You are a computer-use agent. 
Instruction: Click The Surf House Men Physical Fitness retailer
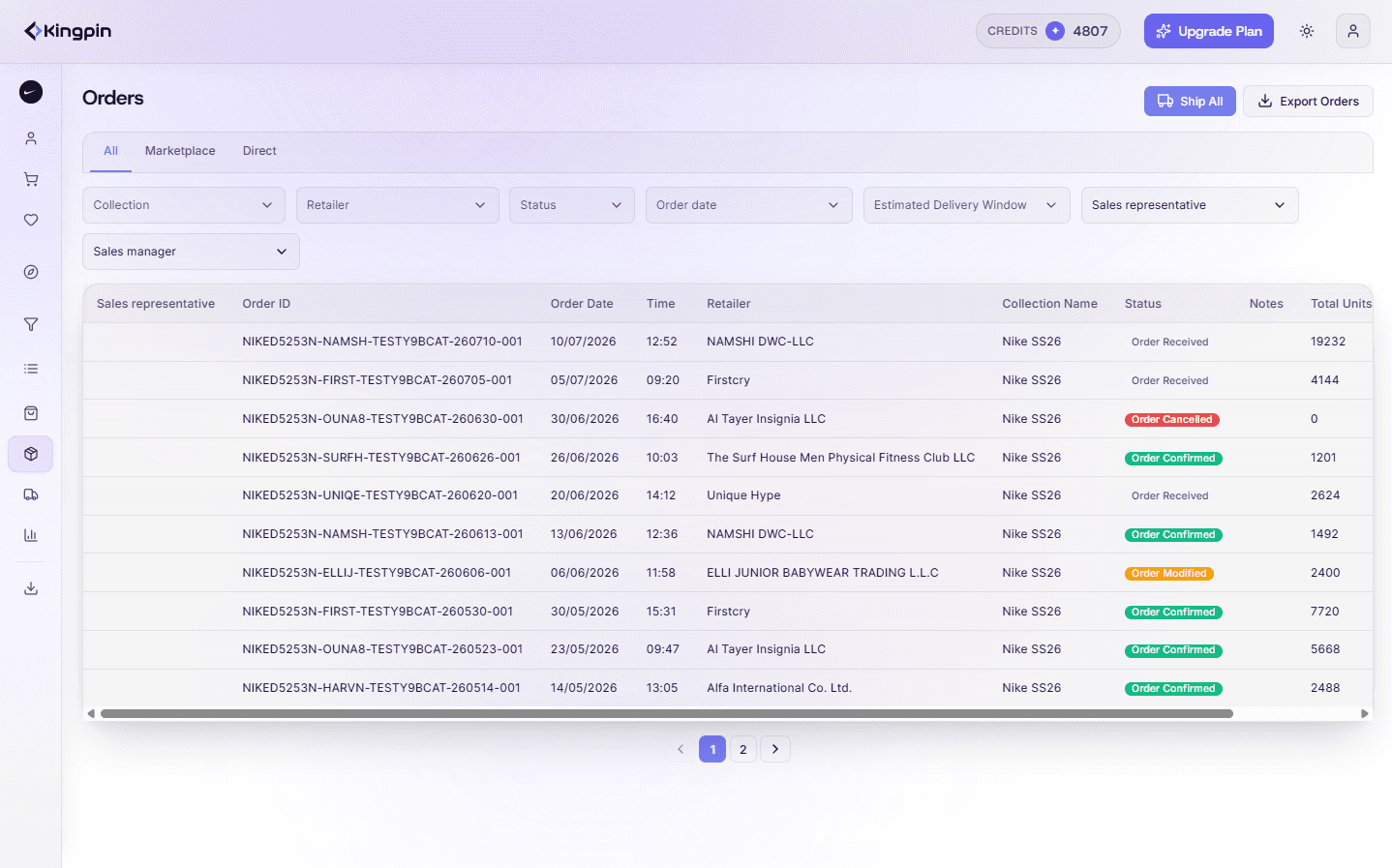coord(840,458)
